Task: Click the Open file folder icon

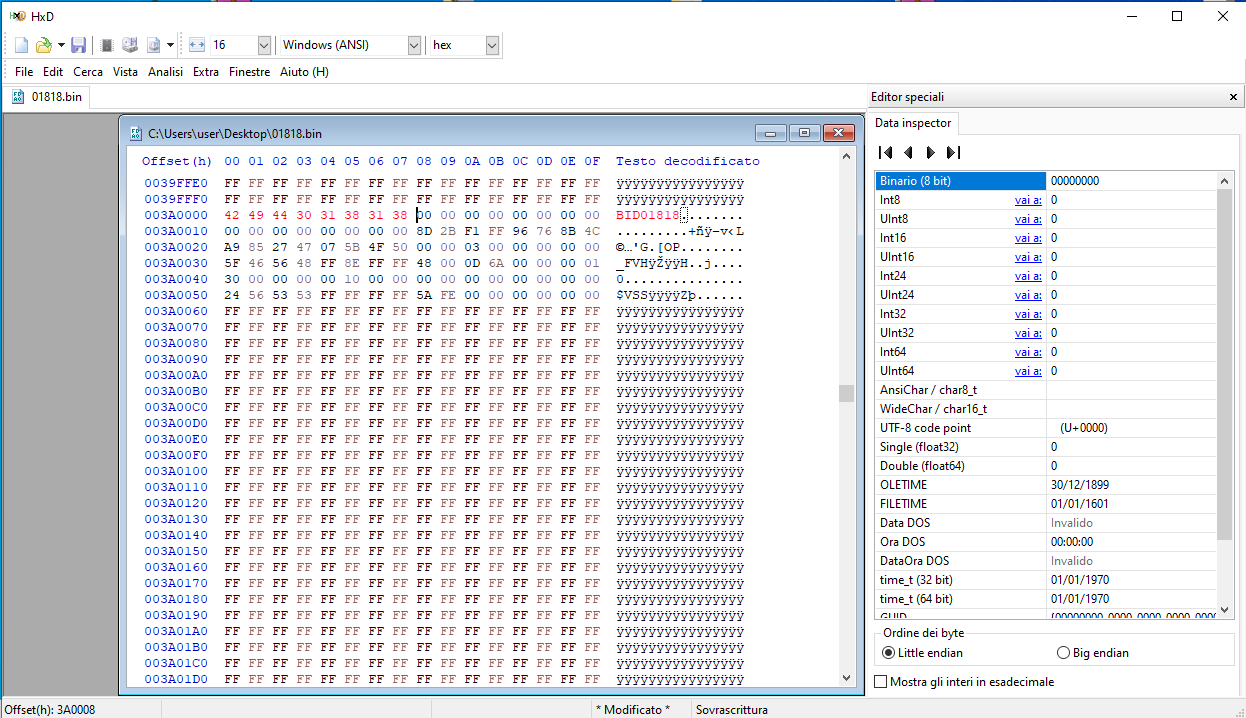Action: point(43,45)
